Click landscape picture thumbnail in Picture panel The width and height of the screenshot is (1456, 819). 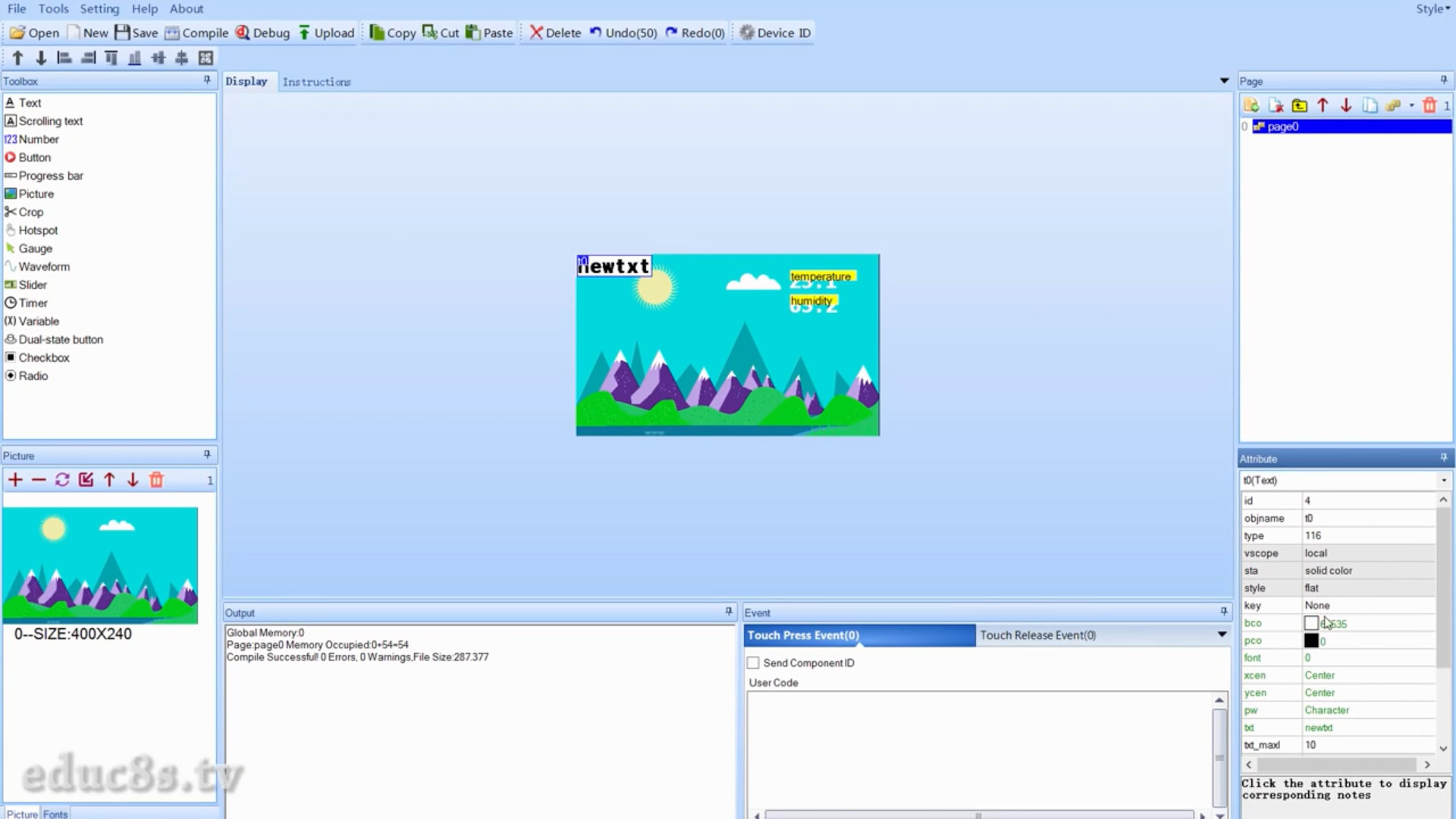click(x=100, y=566)
